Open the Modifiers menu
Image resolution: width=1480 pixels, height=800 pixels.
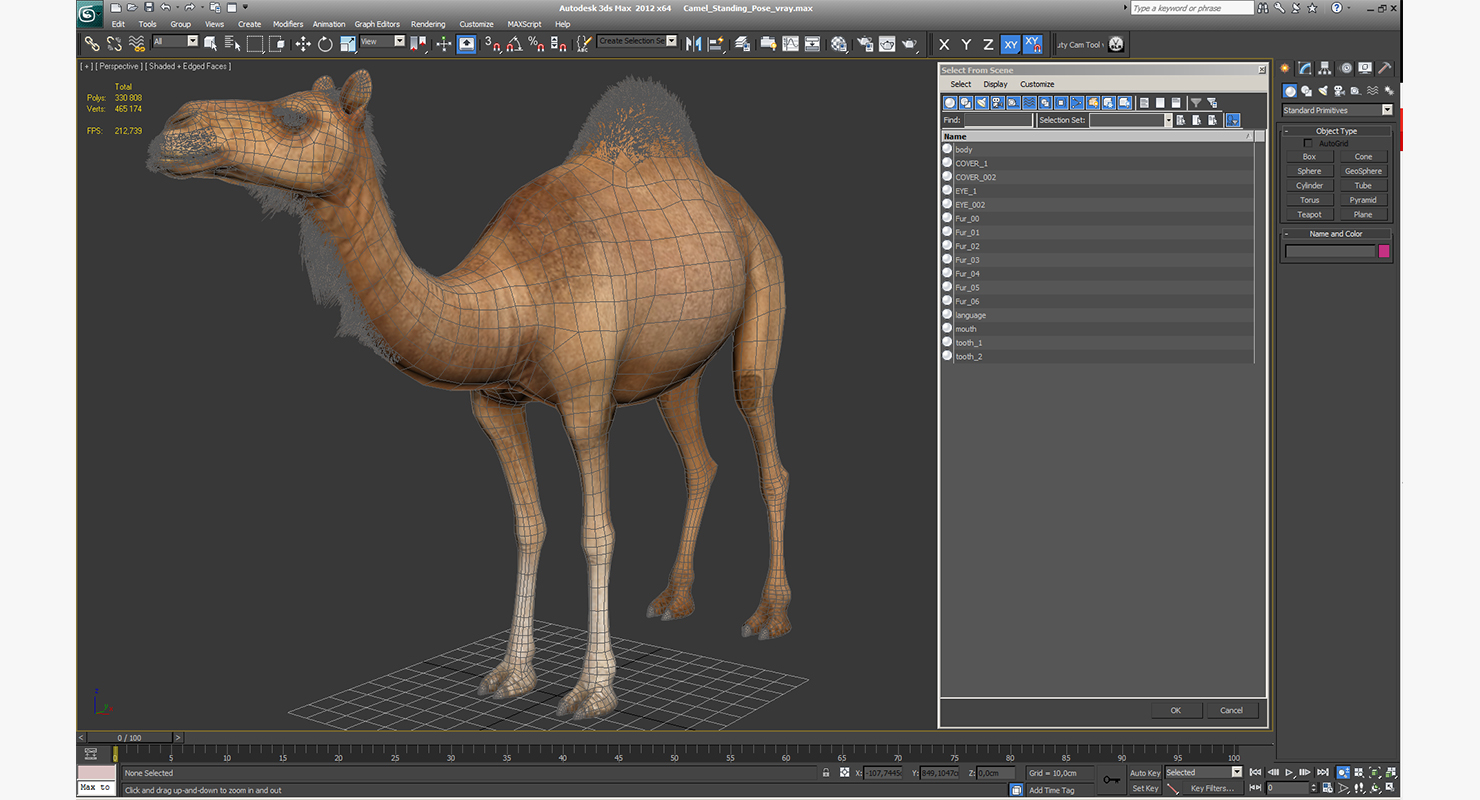point(288,24)
